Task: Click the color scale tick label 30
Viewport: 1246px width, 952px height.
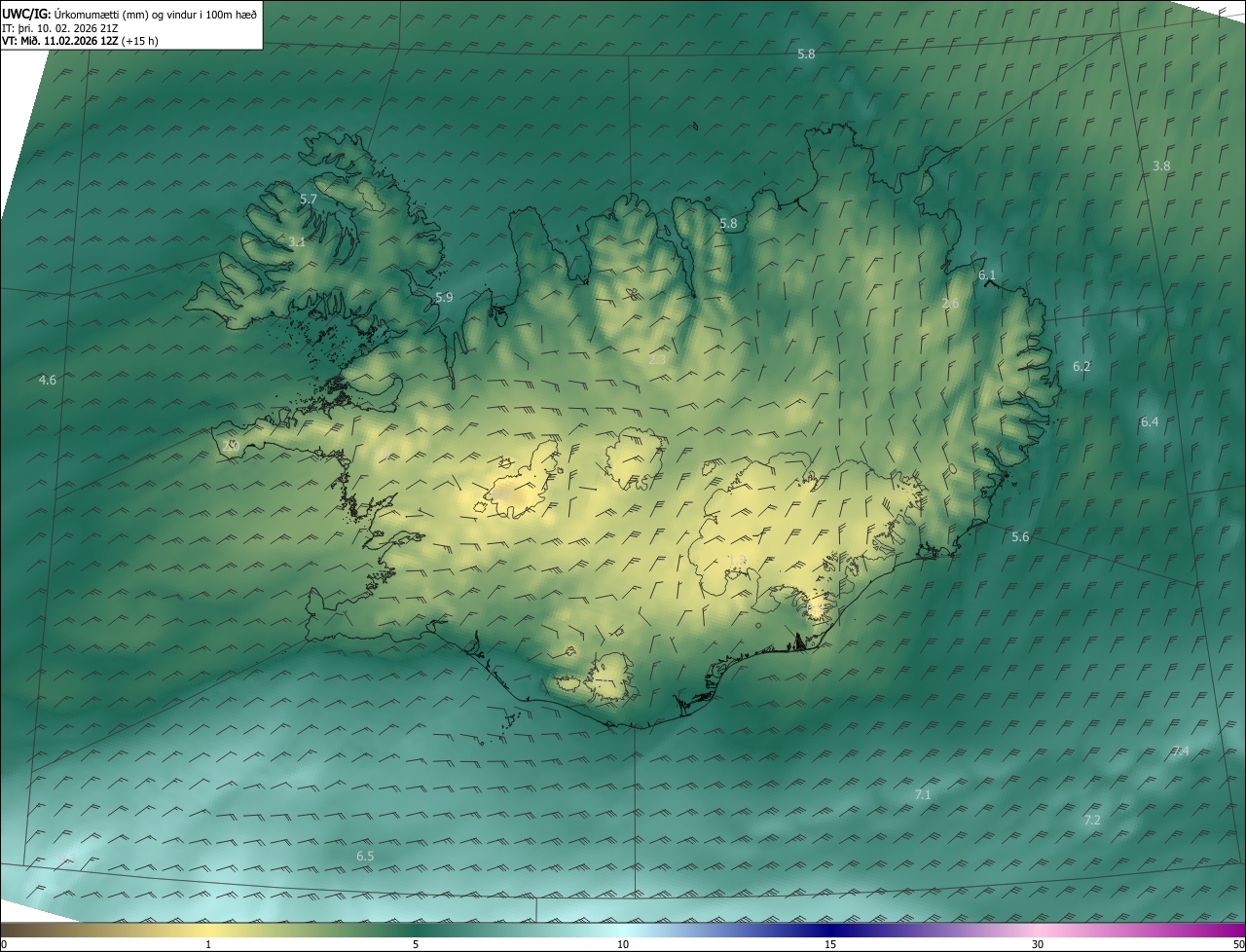Action: point(1038,944)
